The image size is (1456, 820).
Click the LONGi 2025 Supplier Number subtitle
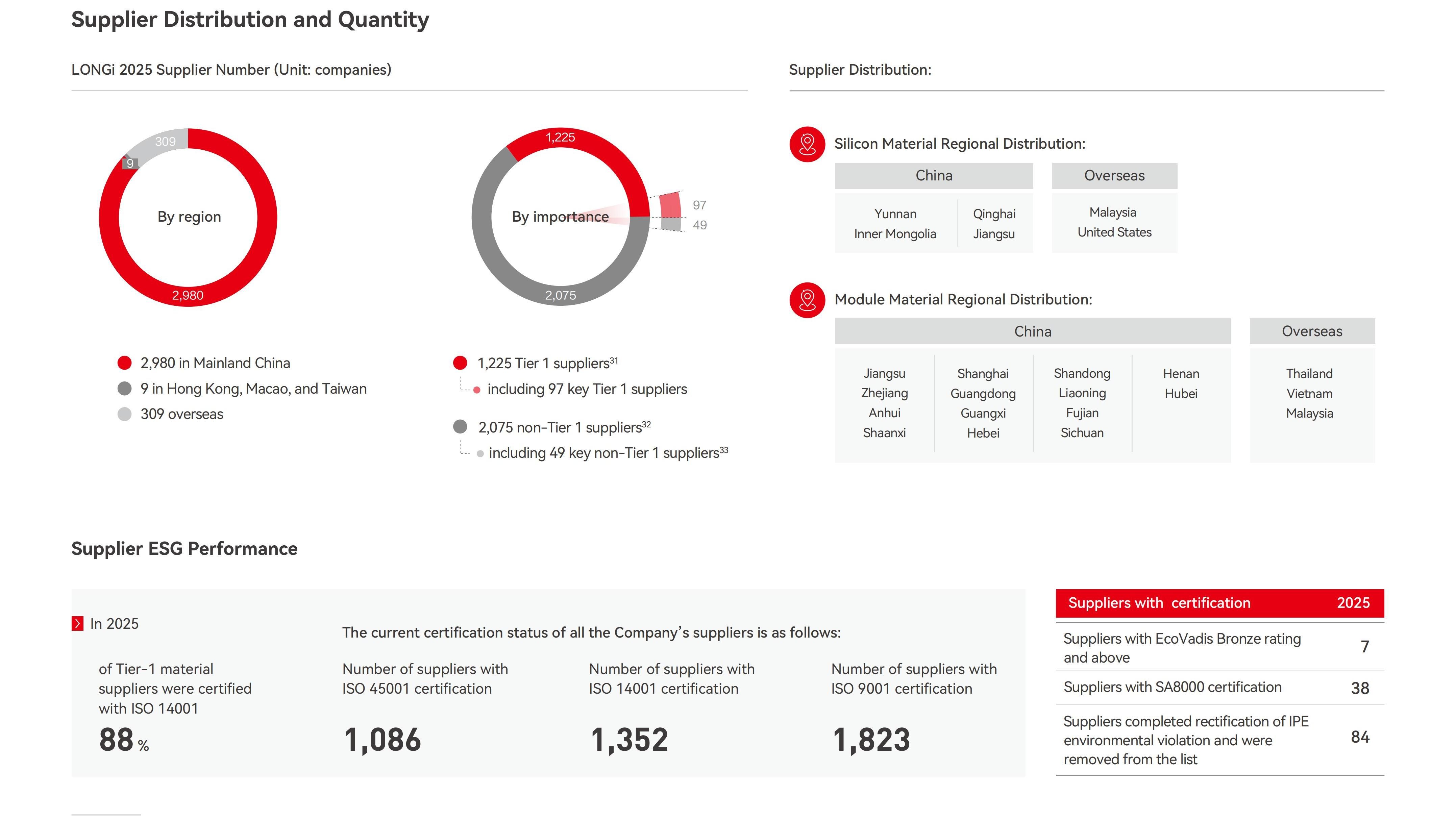click(231, 70)
